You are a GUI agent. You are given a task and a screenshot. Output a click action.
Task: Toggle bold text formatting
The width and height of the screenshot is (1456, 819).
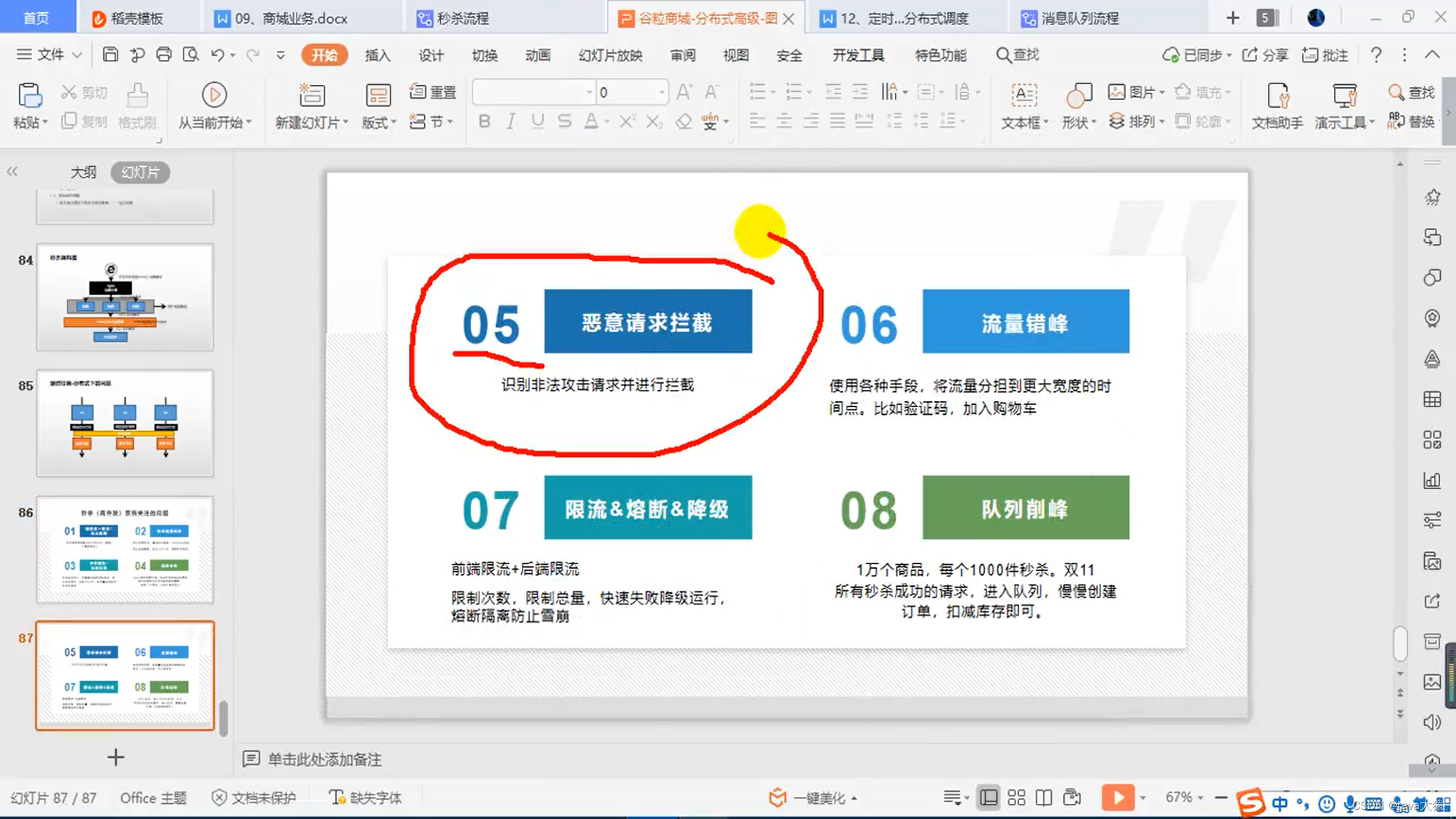(484, 121)
